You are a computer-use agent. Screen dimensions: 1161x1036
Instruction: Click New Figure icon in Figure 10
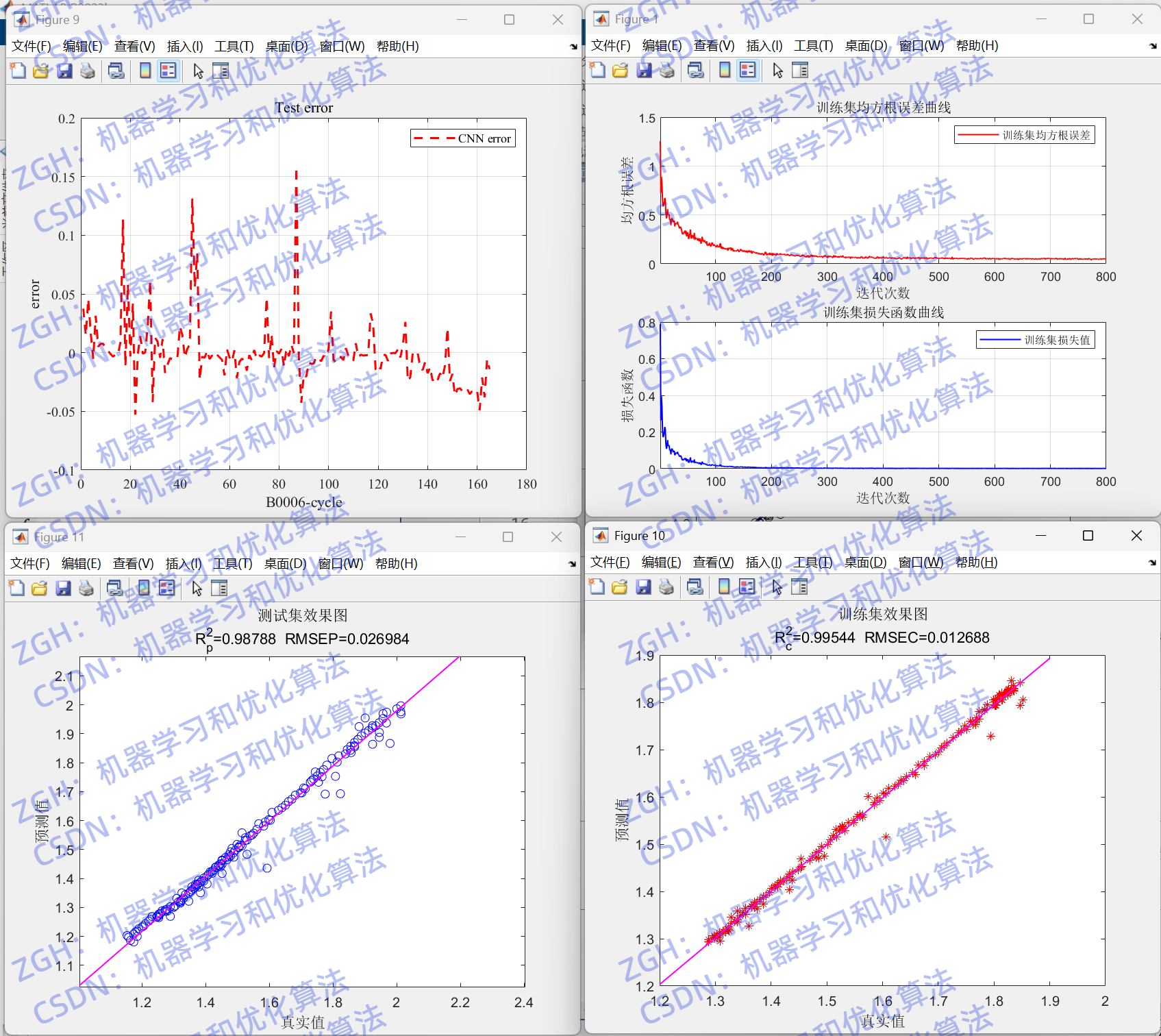597,587
